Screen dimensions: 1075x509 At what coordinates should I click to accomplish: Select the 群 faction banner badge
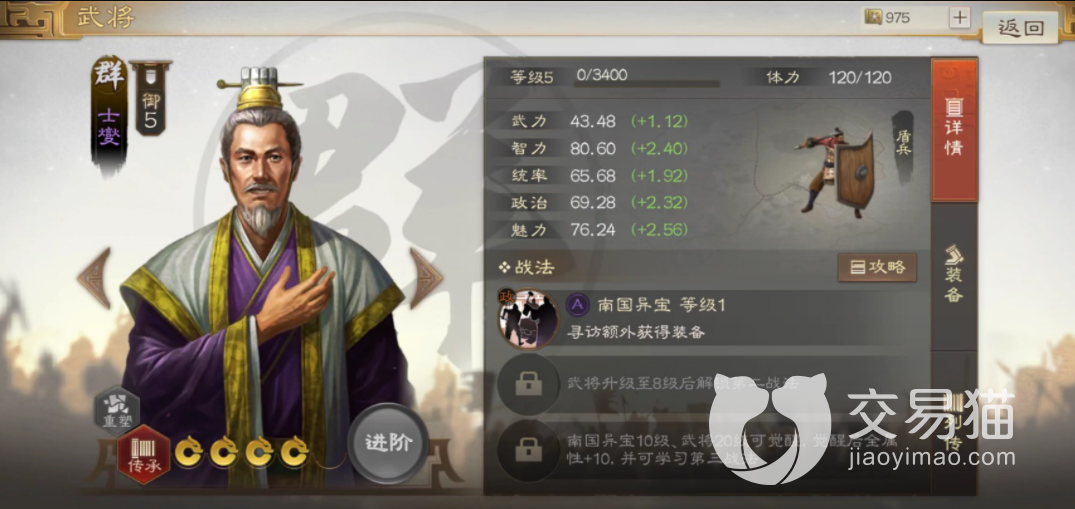click(109, 115)
